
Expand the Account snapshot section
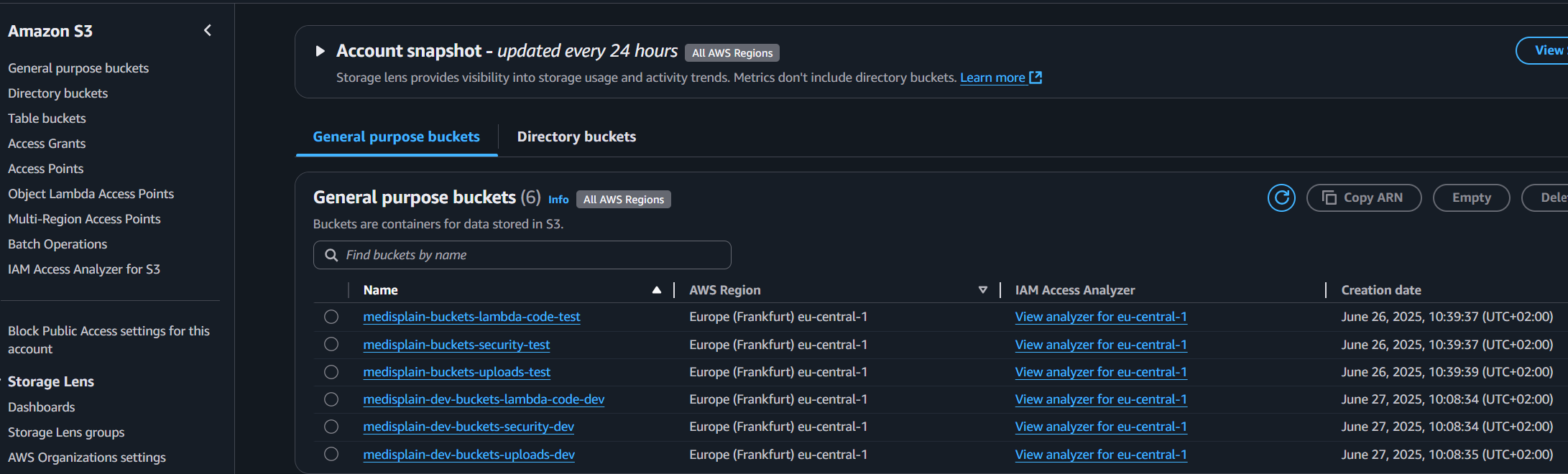320,51
